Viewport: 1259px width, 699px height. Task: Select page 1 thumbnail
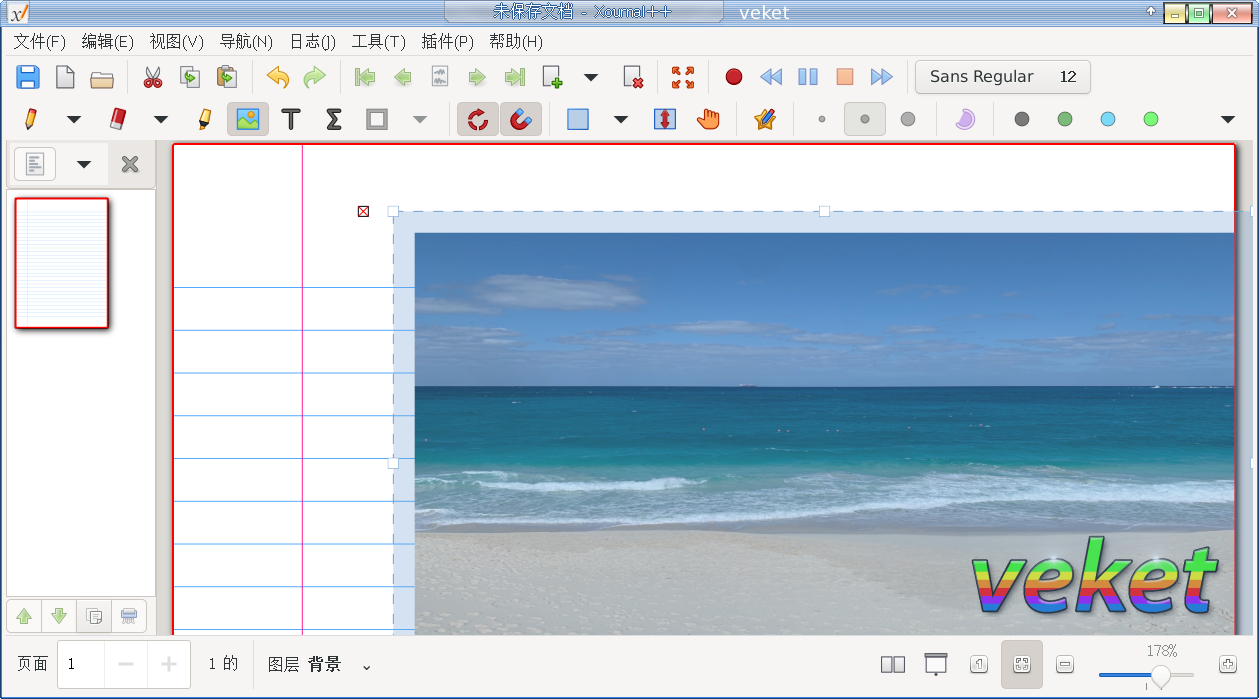click(61, 263)
